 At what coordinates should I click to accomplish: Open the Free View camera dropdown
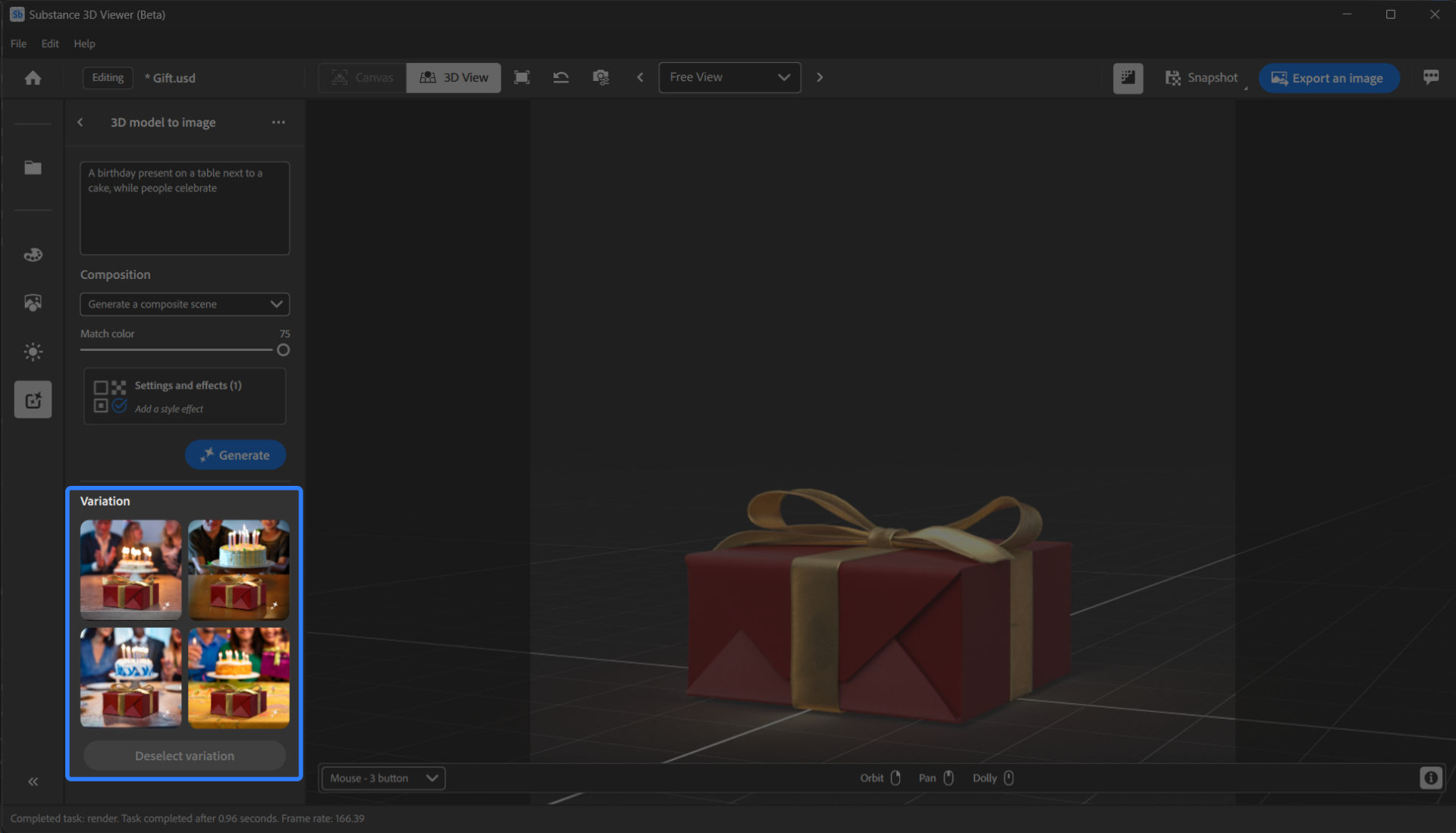point(730,77)
